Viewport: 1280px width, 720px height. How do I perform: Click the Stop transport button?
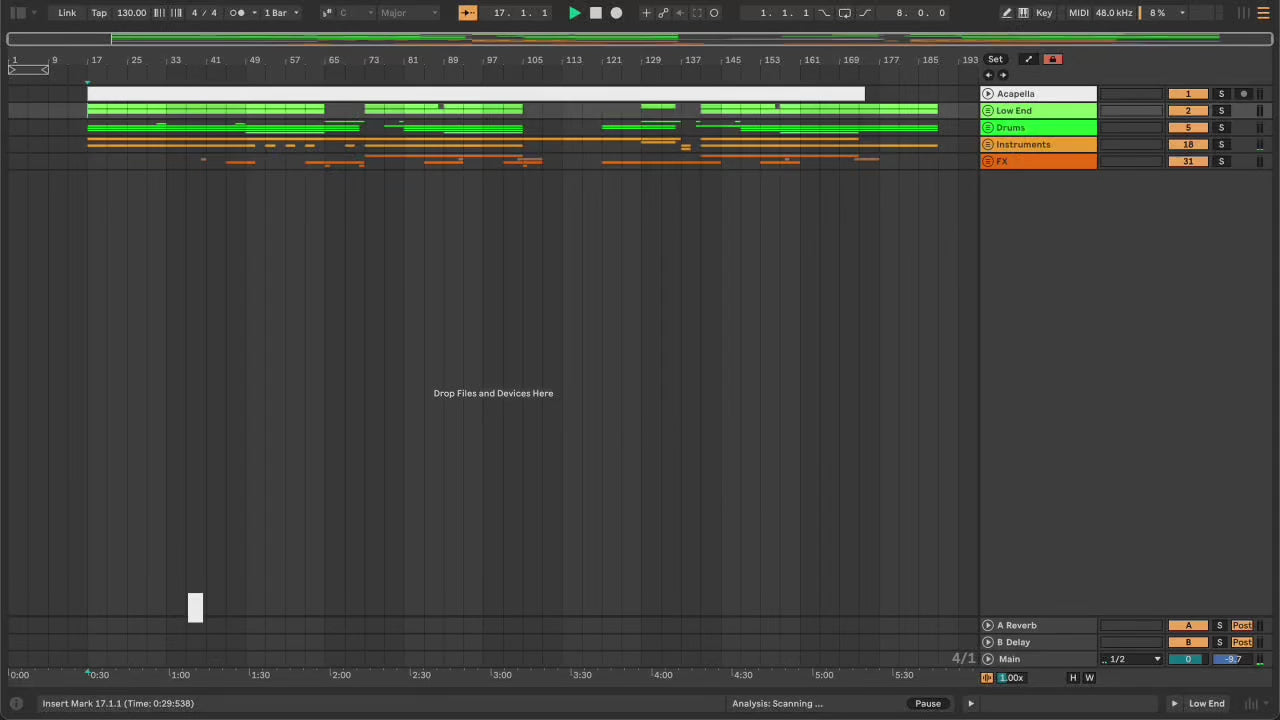click(x=596, y=13)
